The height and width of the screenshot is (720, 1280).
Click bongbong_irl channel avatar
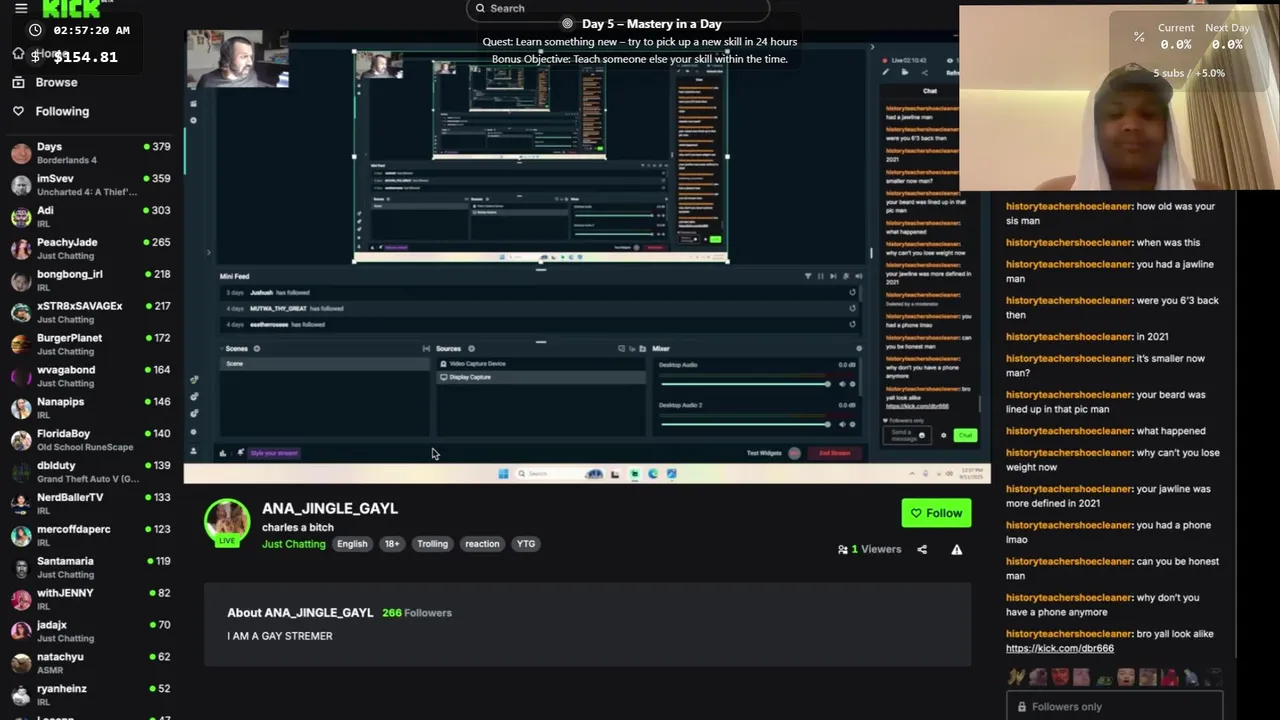(21, 281)
